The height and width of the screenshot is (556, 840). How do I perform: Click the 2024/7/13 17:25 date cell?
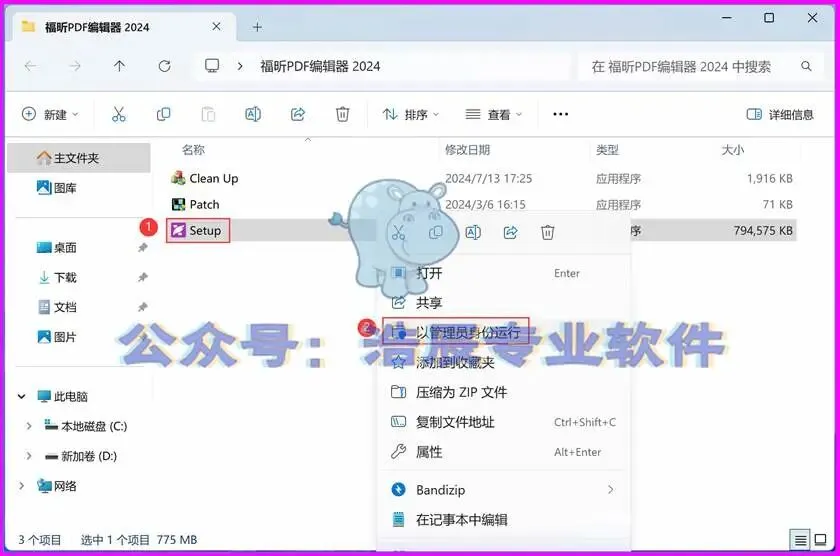click(489, 178)
